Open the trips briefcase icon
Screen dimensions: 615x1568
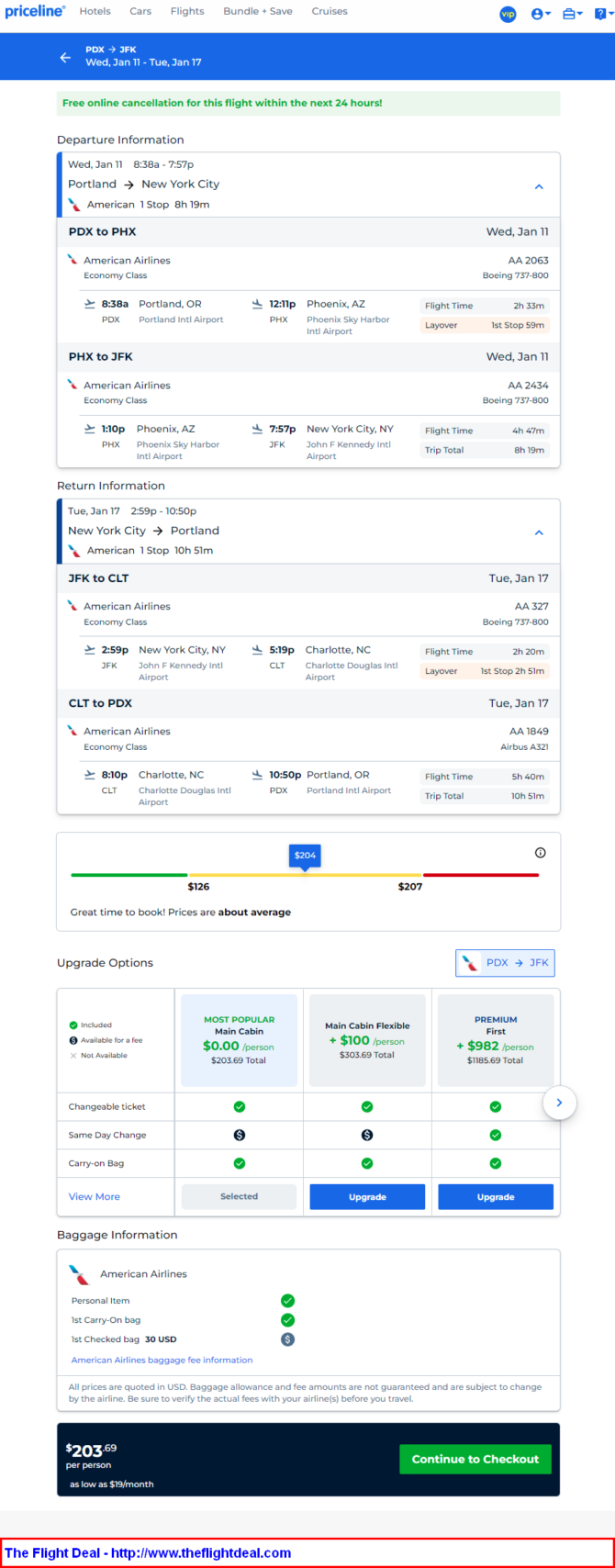pos(573,14)
